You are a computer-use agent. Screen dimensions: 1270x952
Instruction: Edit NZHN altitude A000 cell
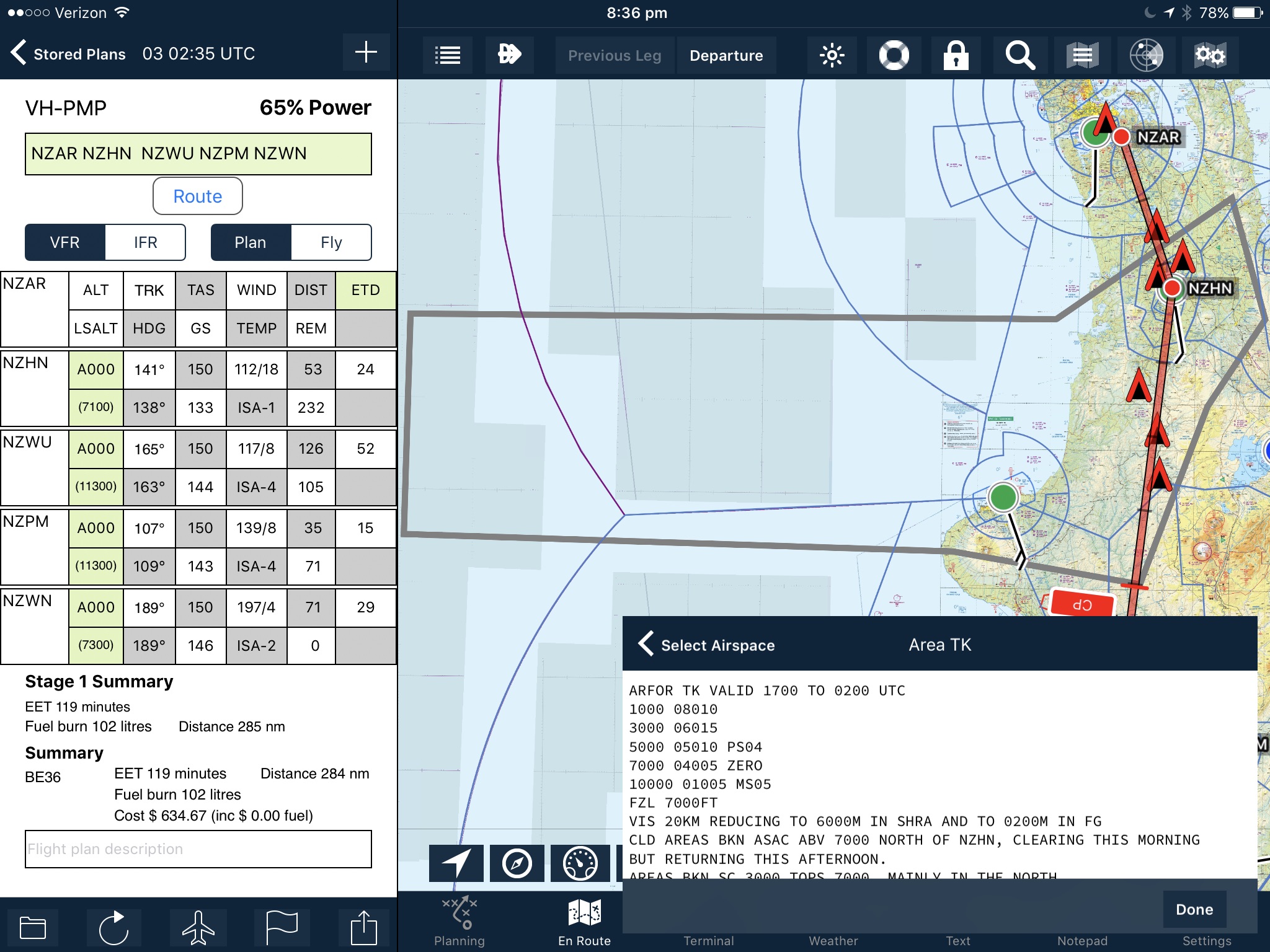(x=96, y=369)
